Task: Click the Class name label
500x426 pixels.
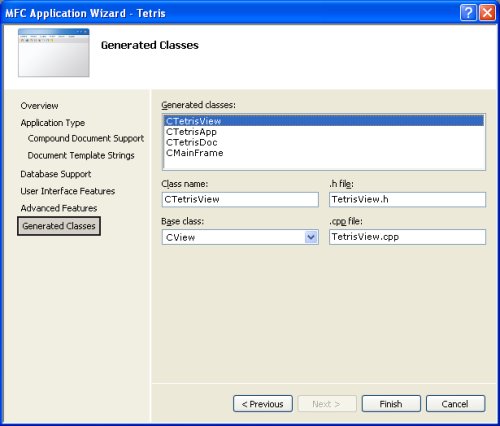Action: pos(184,184)
